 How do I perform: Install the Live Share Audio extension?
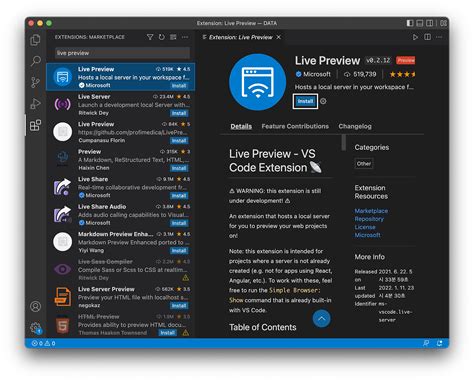click(179, 223)
